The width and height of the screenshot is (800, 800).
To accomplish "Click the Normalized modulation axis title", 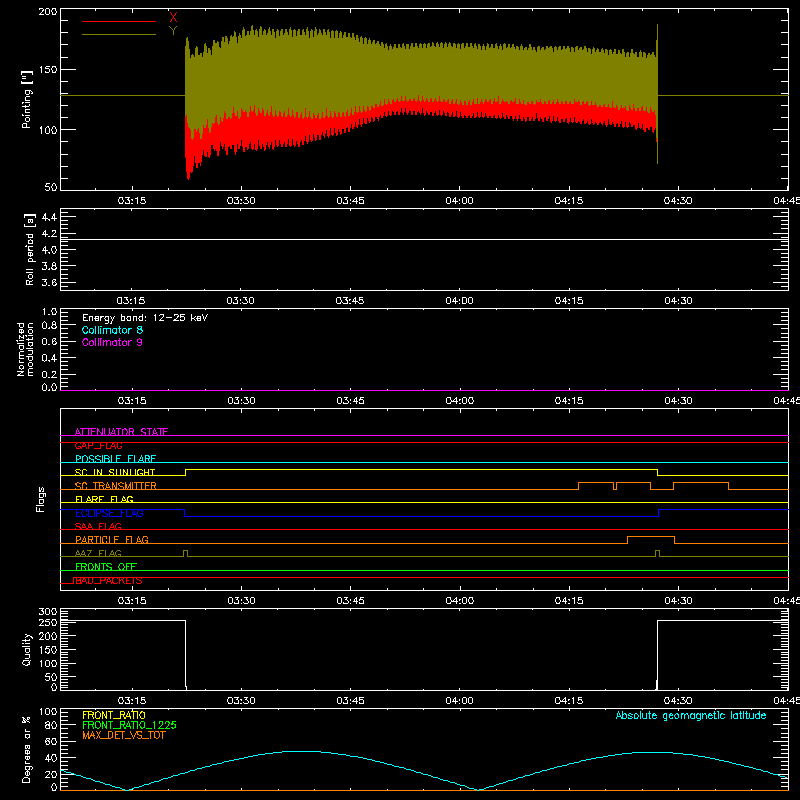I will pos(25,349).
